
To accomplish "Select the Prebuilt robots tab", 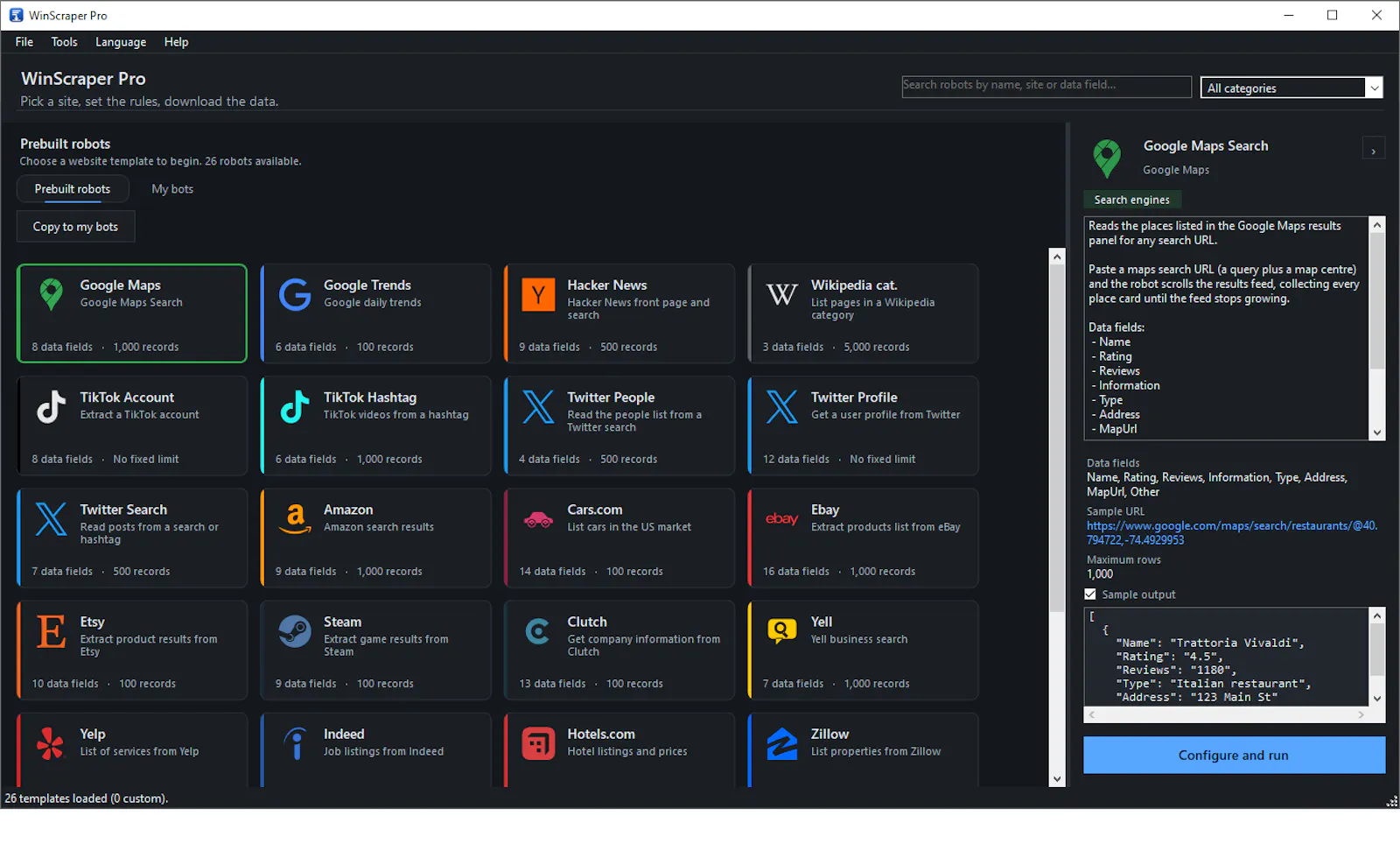I will [x=73, y=189].
